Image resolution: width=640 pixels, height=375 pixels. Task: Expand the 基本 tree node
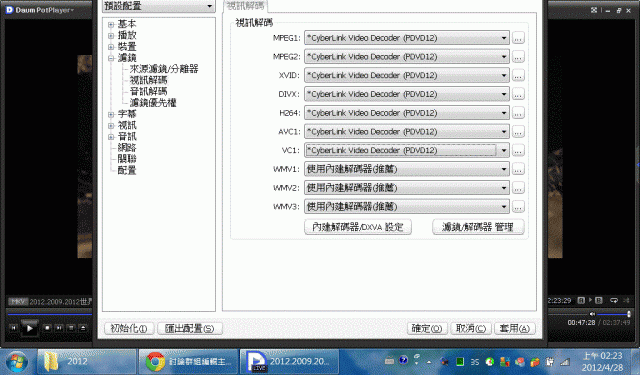pyautogui.click(x=111, y=24)
